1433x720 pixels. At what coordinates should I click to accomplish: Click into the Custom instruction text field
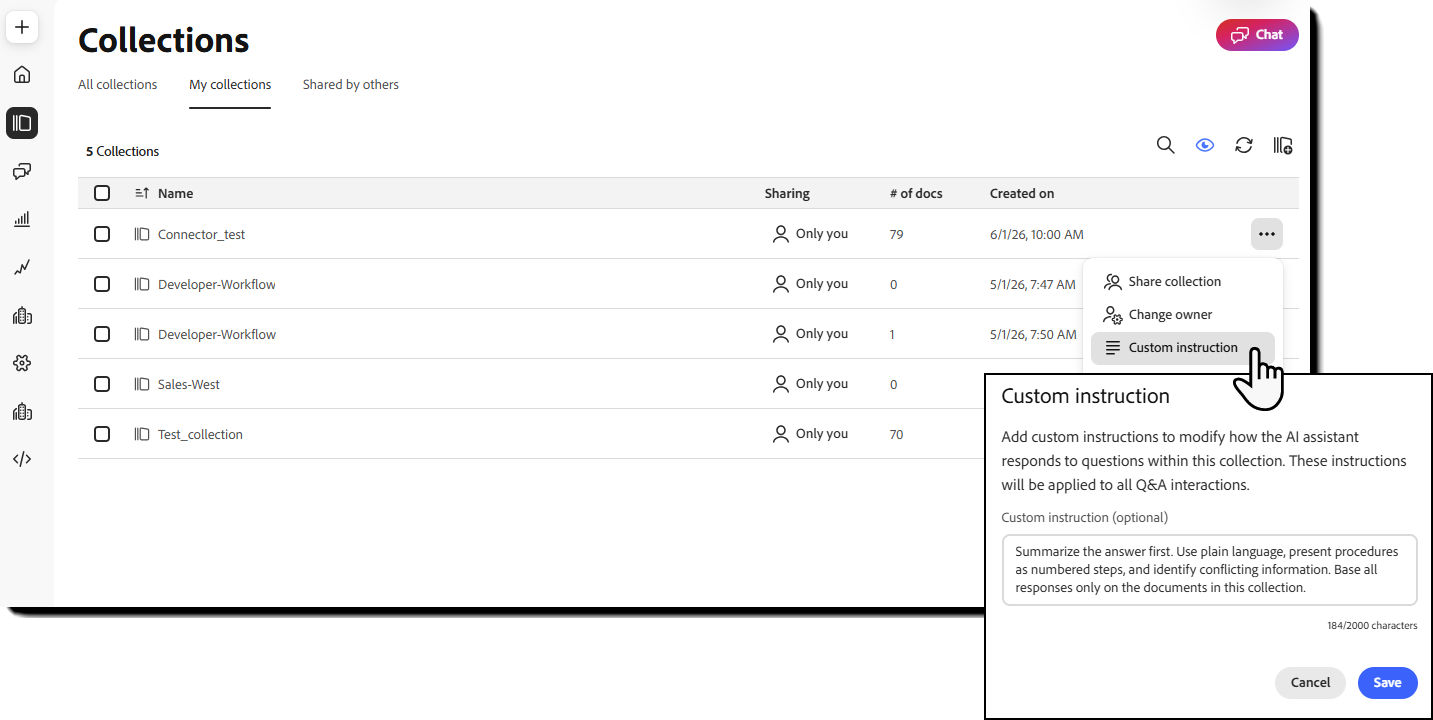tap(1209, 570)
